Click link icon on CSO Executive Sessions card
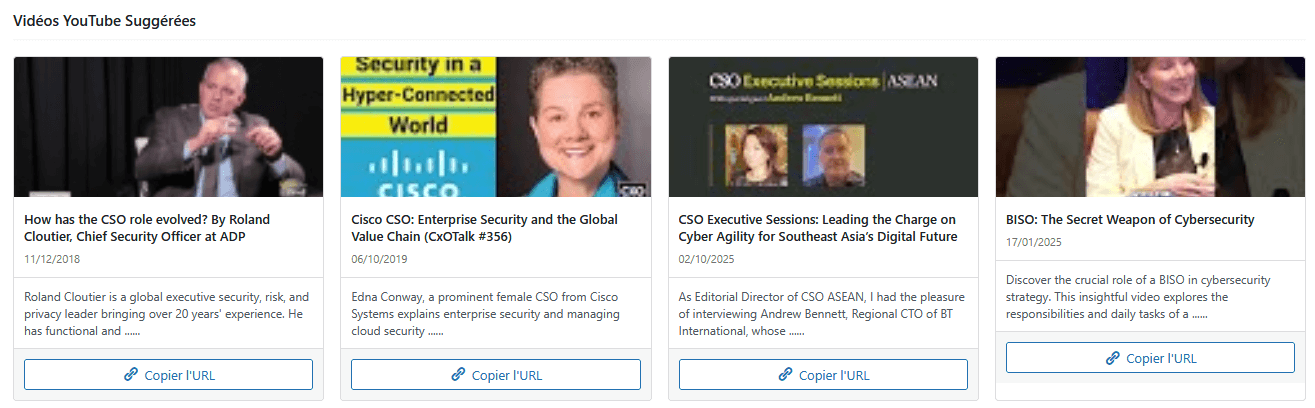The width and height of the screenshot is (1315, 408). [786, 375]
